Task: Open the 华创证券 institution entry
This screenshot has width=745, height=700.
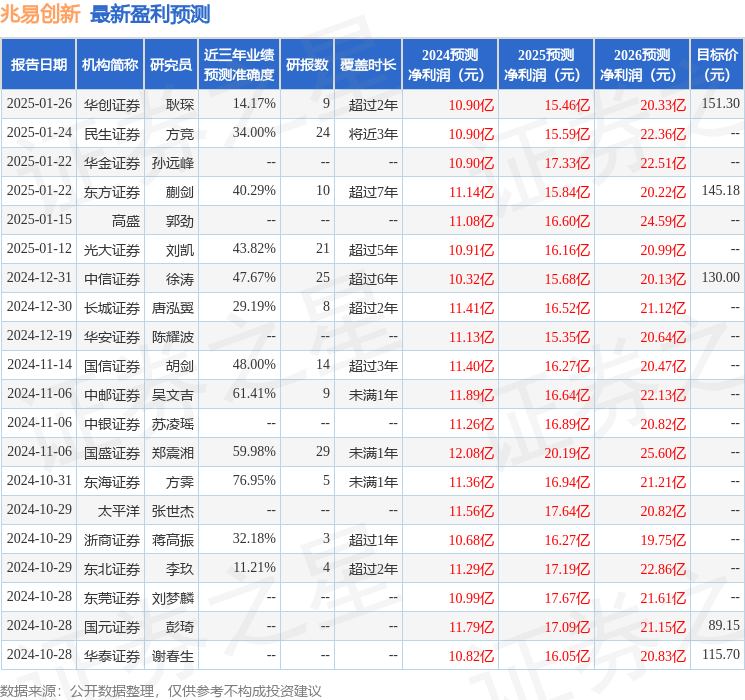Action: pos(112,104)
